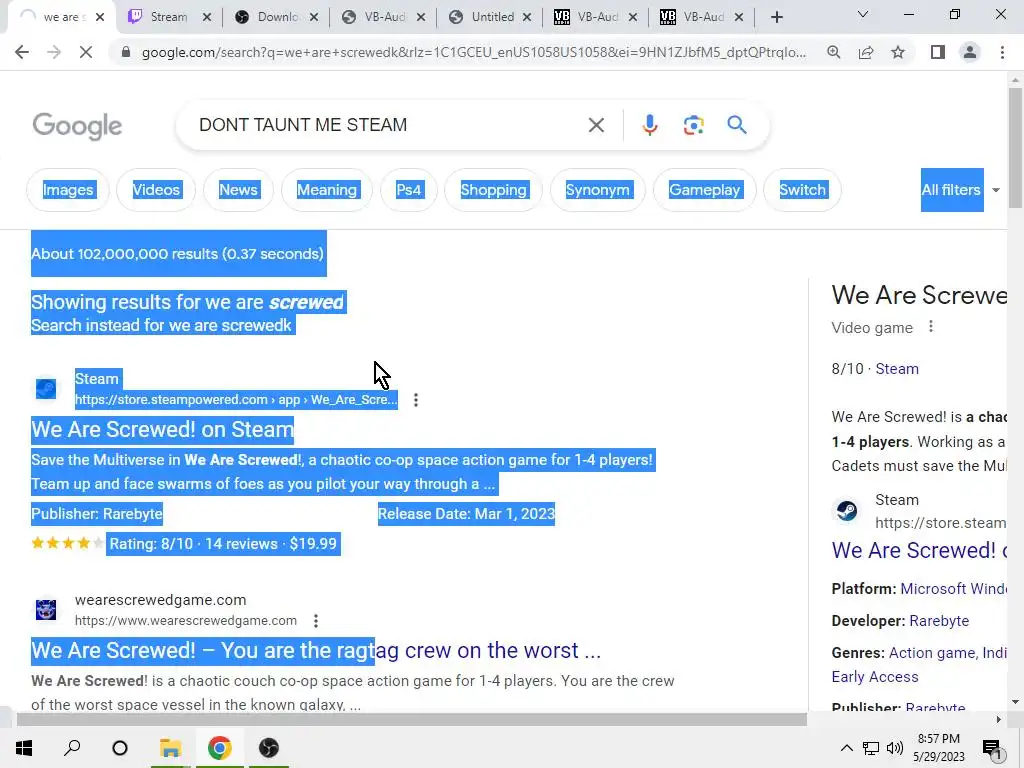Screen dimensions: 1024x768
Task: Open knowledge panel more options dots
Action: [x=931, y=327]
